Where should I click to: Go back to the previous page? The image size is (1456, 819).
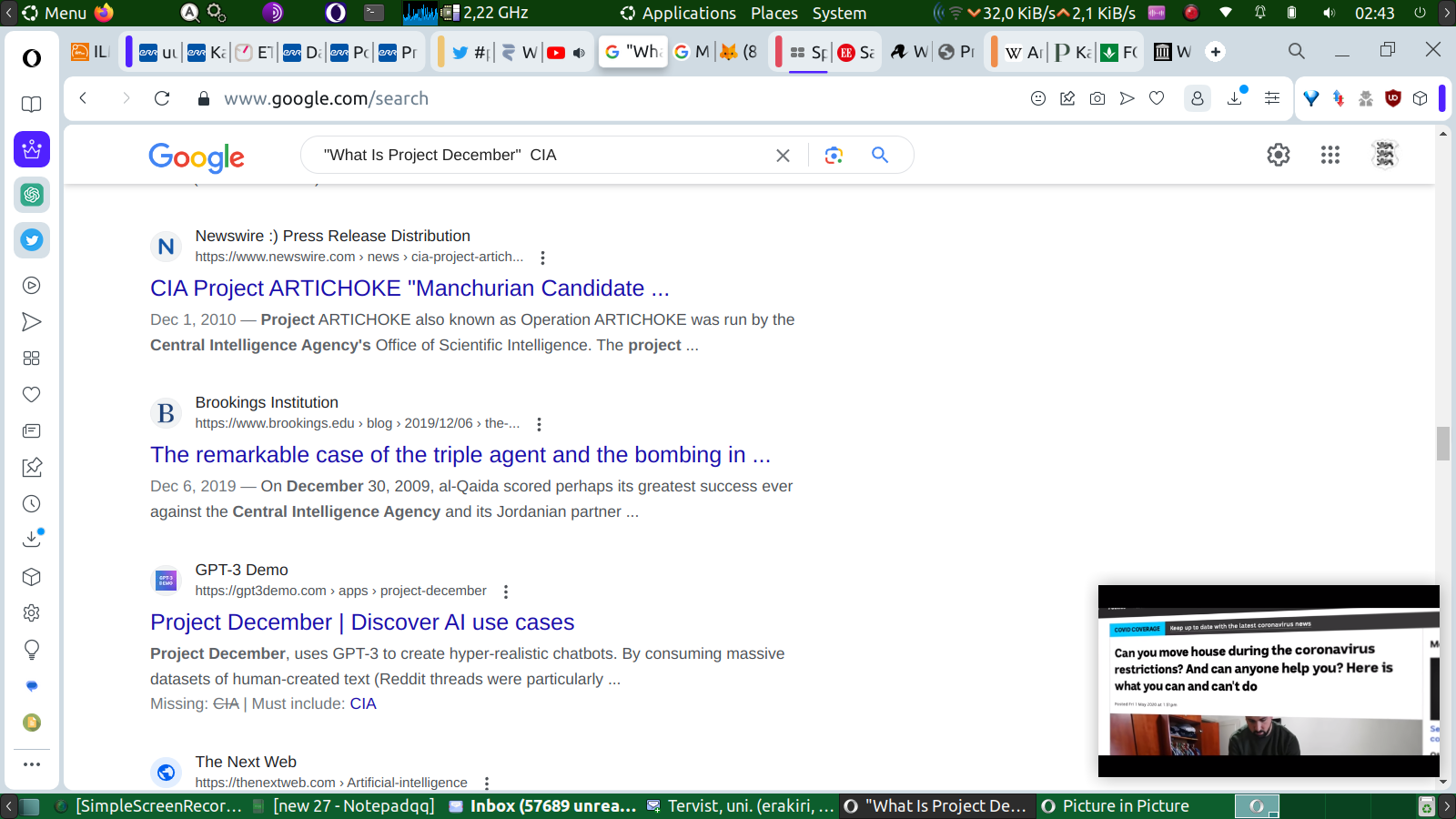[x=83, y=98]
